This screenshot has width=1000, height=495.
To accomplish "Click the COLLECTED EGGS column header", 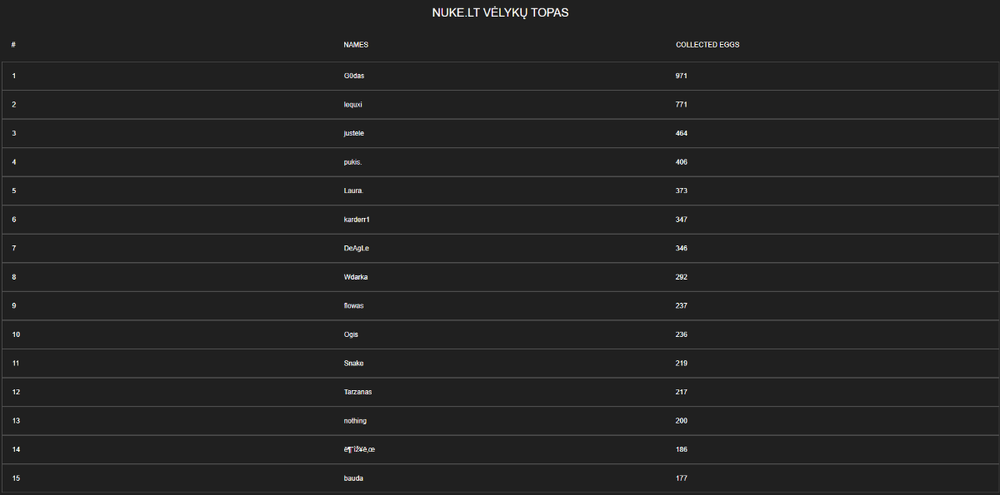I will click(x=707, y=45).
